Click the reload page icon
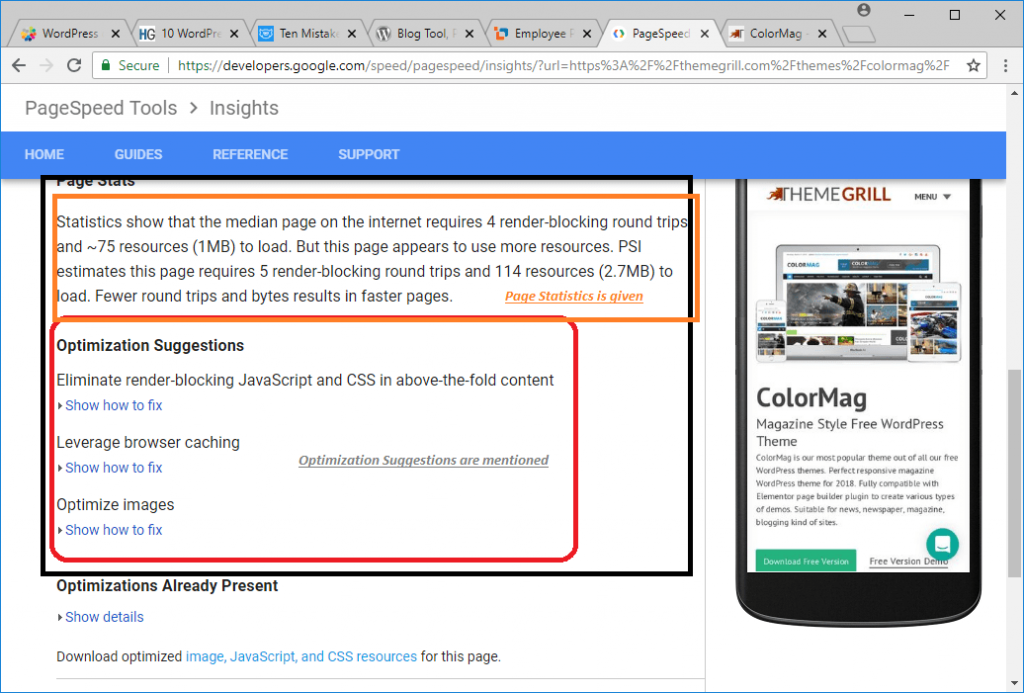This screenshot has height=693, width=1024. pyautogui.click(x=74, y=66)
